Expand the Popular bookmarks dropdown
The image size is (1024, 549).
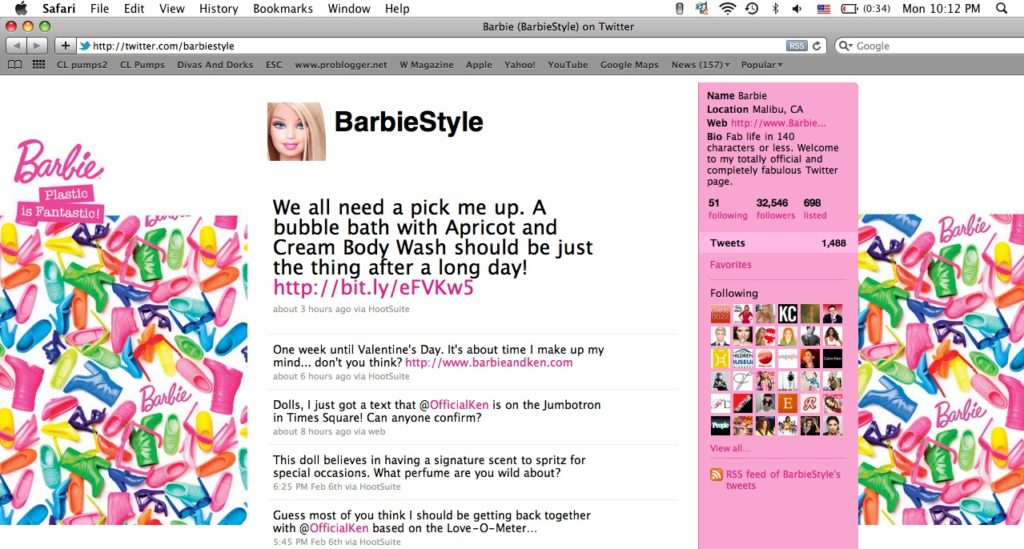pyautogui.click(x=761, y=65)
